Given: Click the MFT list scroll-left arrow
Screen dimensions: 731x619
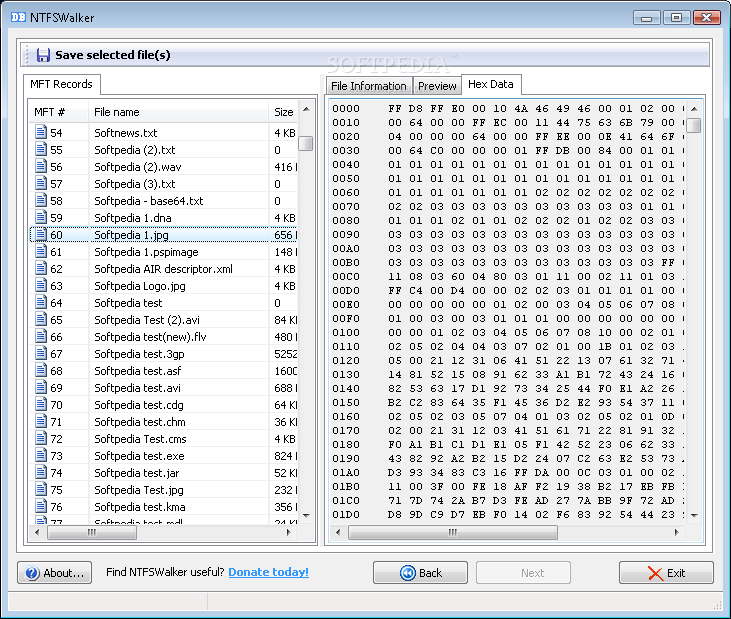Looking at the screenshot, I should [x=37, y=532].
